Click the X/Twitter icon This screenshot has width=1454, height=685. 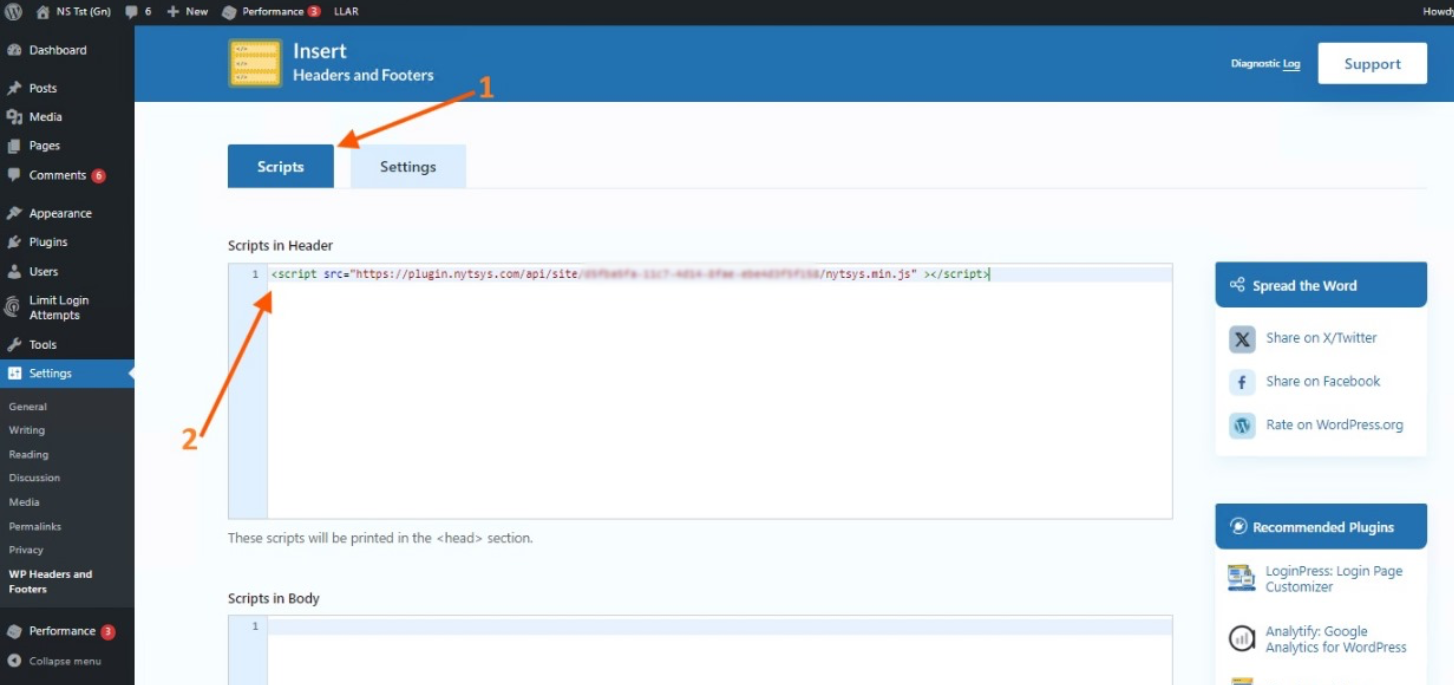[1242, 339]
